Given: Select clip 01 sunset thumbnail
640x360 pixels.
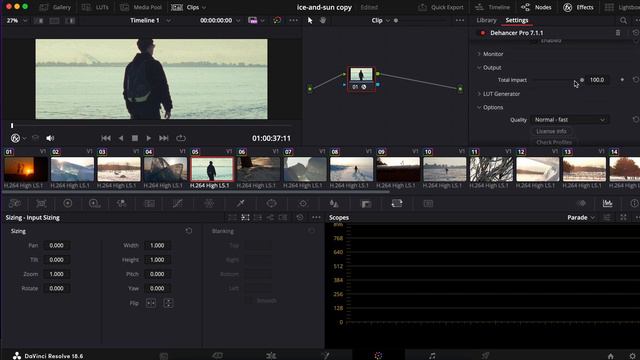Looking at the screenshot, I should pos(26,169).
